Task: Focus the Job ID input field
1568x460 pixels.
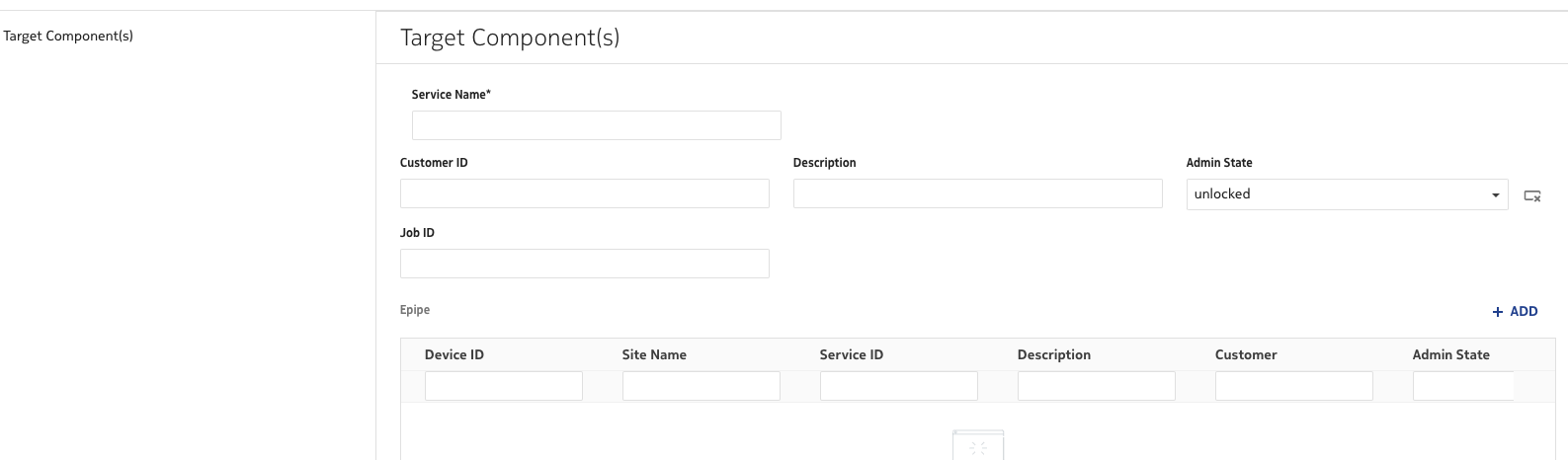Action: click(x=584, y=264)
